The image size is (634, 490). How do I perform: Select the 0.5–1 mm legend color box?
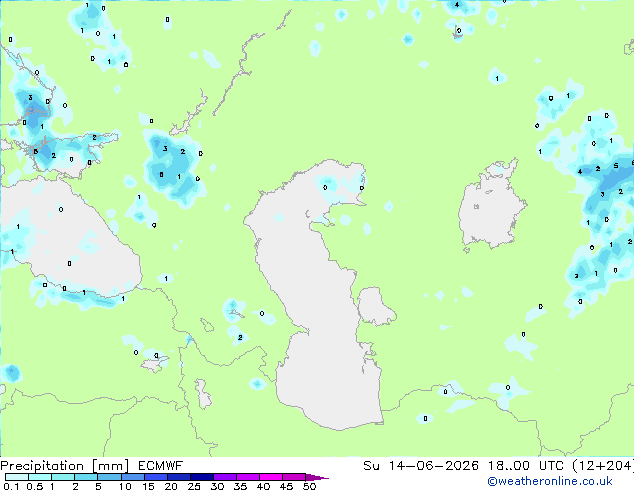click(40, 477)
